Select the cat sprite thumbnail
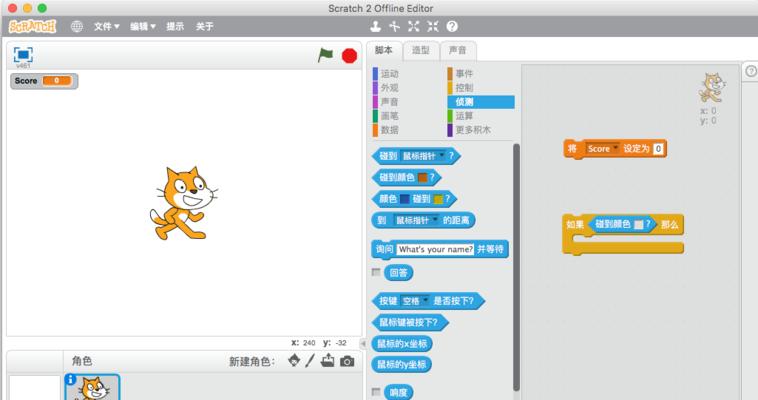 click(x=92, y=387)
